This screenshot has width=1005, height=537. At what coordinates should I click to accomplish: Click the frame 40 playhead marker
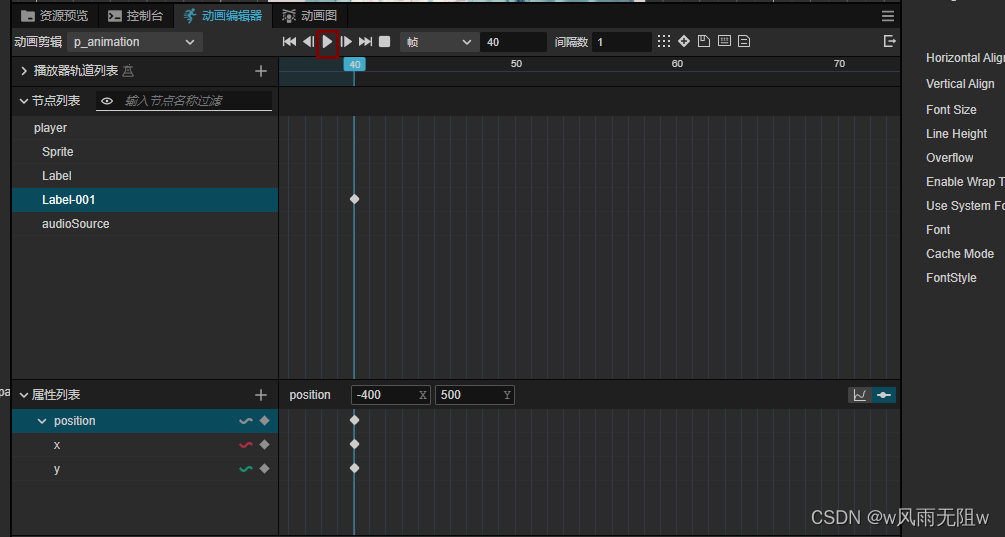354,64
